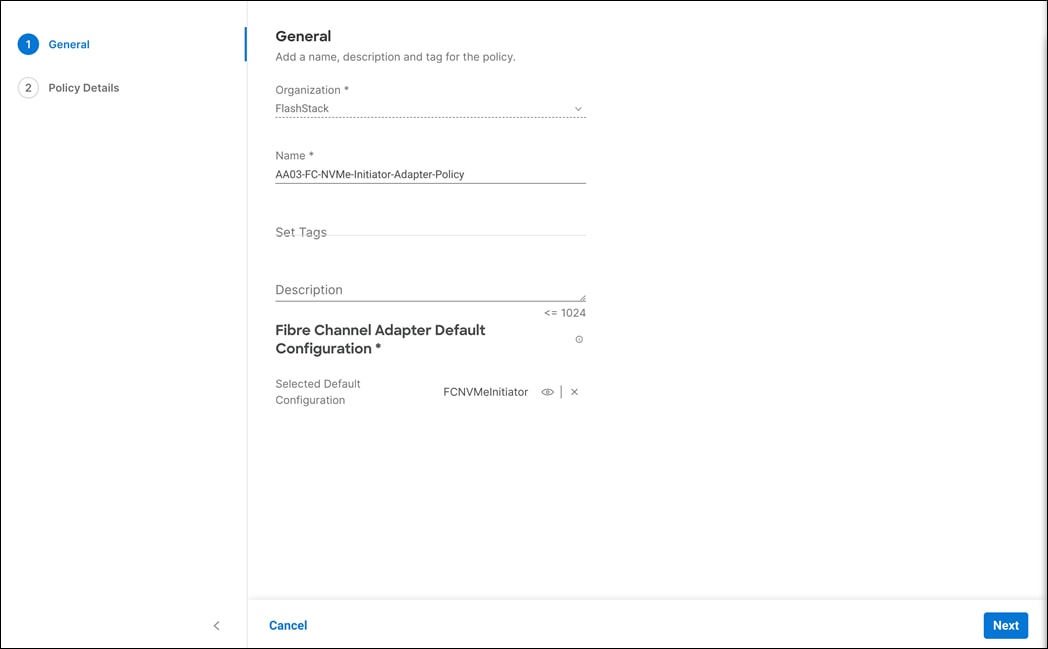Click the Set Tags field
Image resolution: width=1048 pixels, height=649 pixels.
[x=430, y=232]
